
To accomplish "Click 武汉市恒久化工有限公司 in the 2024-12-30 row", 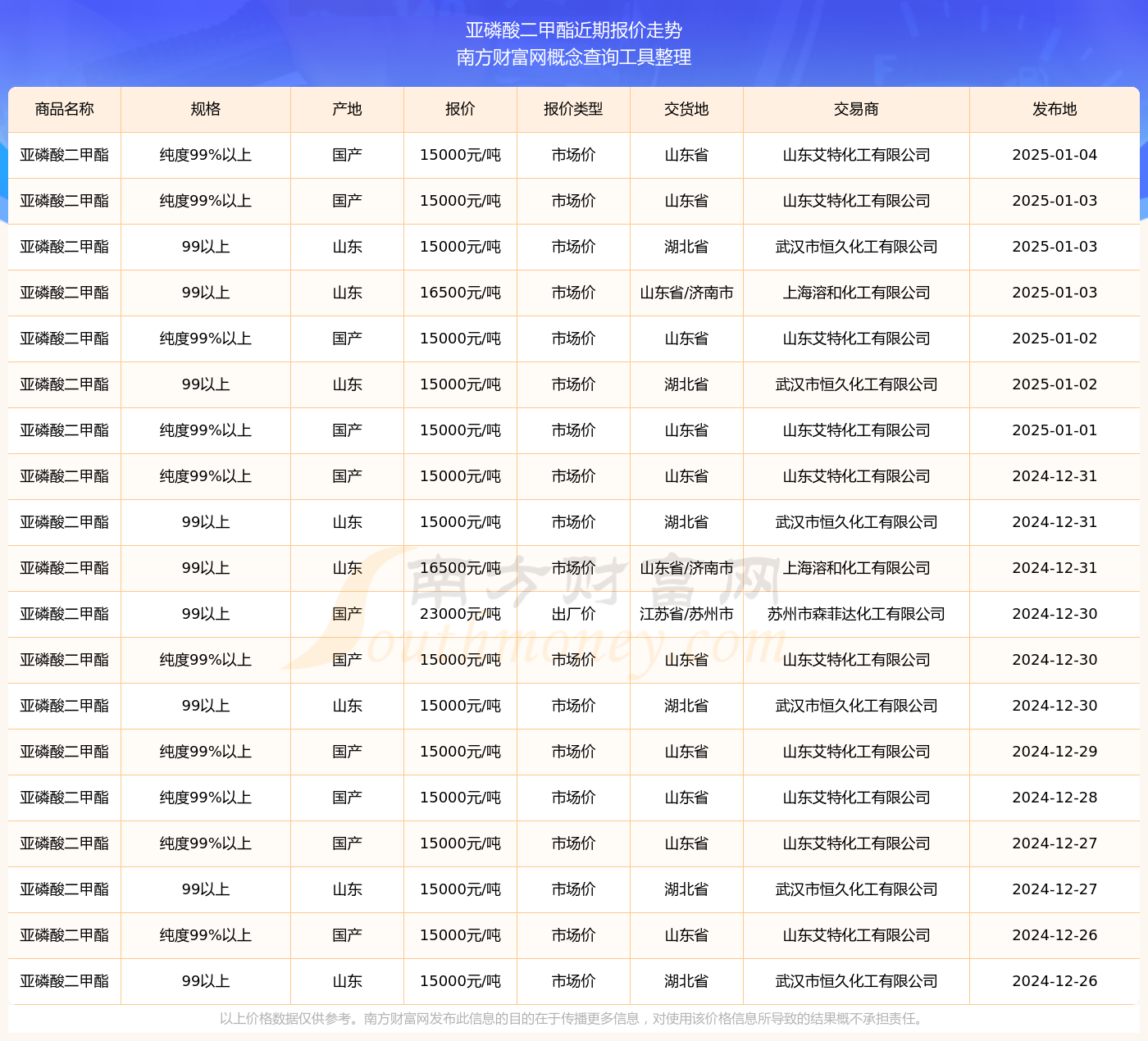I will [x=857, y=706].
